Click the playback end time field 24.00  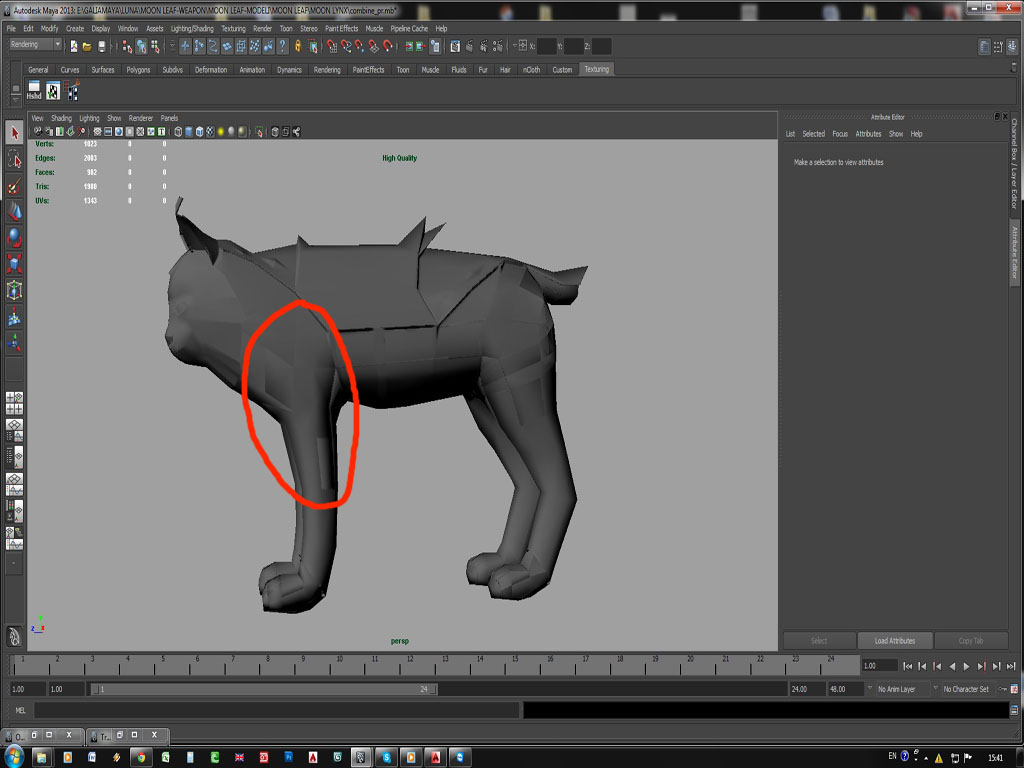click(807, 689)
